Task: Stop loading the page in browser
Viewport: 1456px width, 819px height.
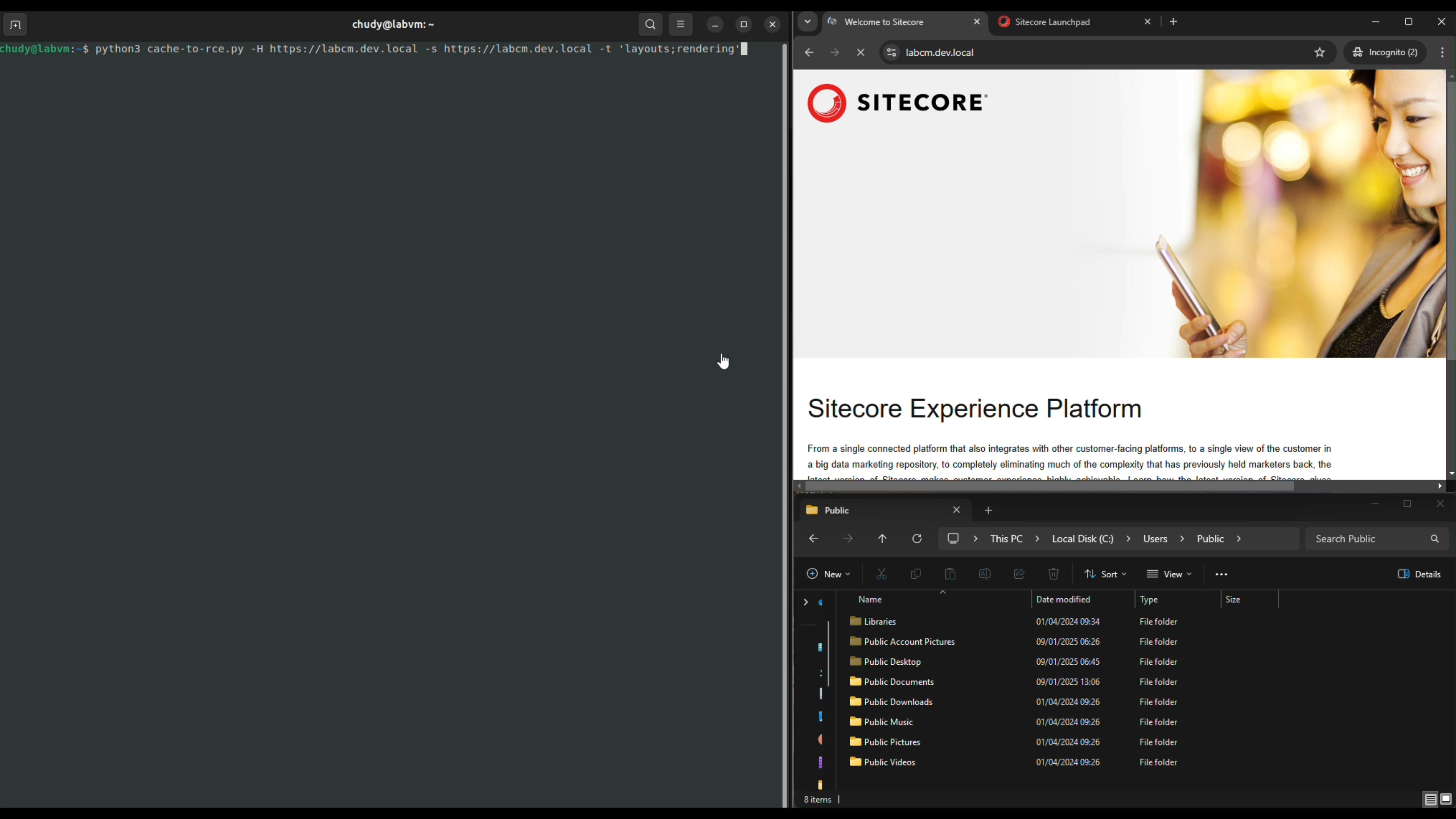Action: [861, 53]
